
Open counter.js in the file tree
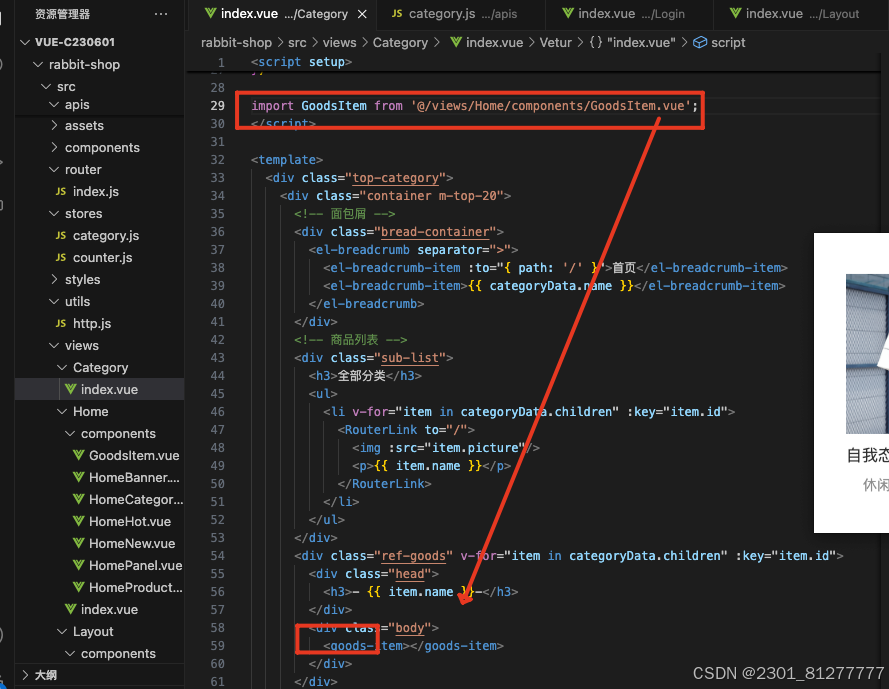pyautogui.click(x=103, y=257)
